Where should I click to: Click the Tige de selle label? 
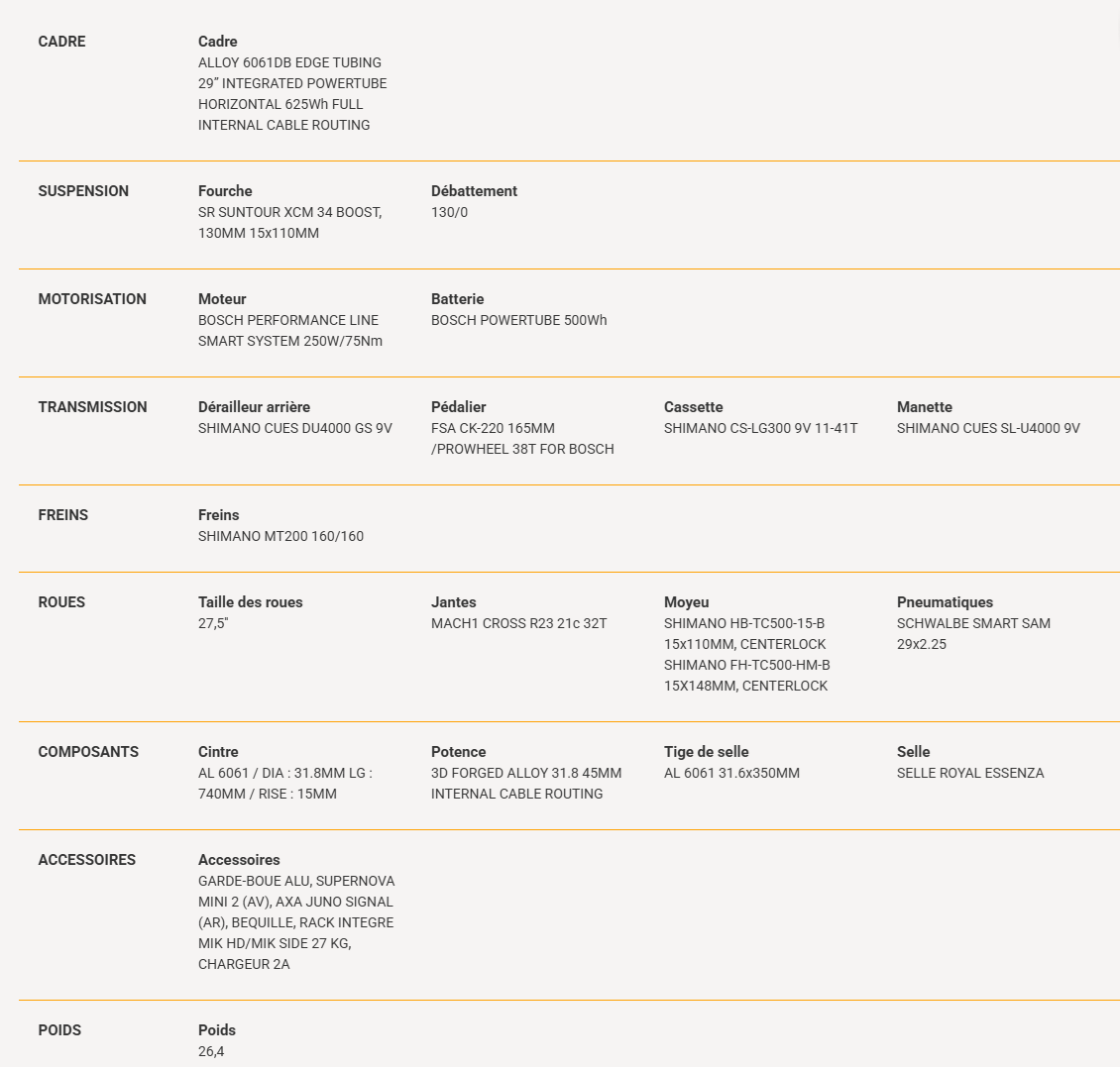(x=707, y=752)
